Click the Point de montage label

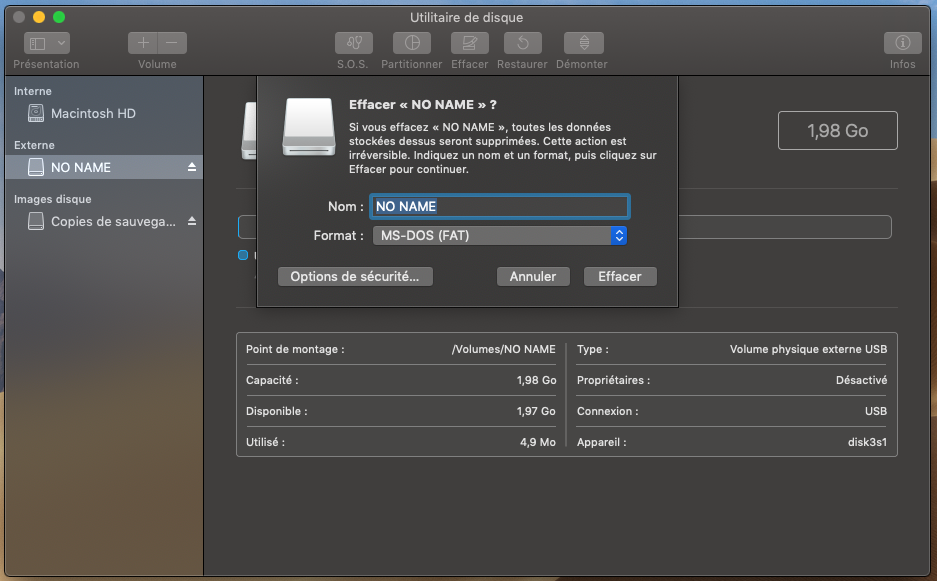(295, 349)
